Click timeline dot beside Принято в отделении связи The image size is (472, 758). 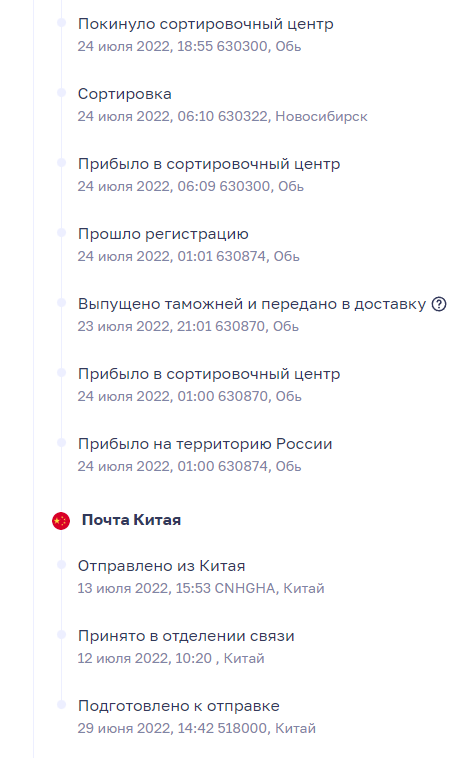[61, 635]
